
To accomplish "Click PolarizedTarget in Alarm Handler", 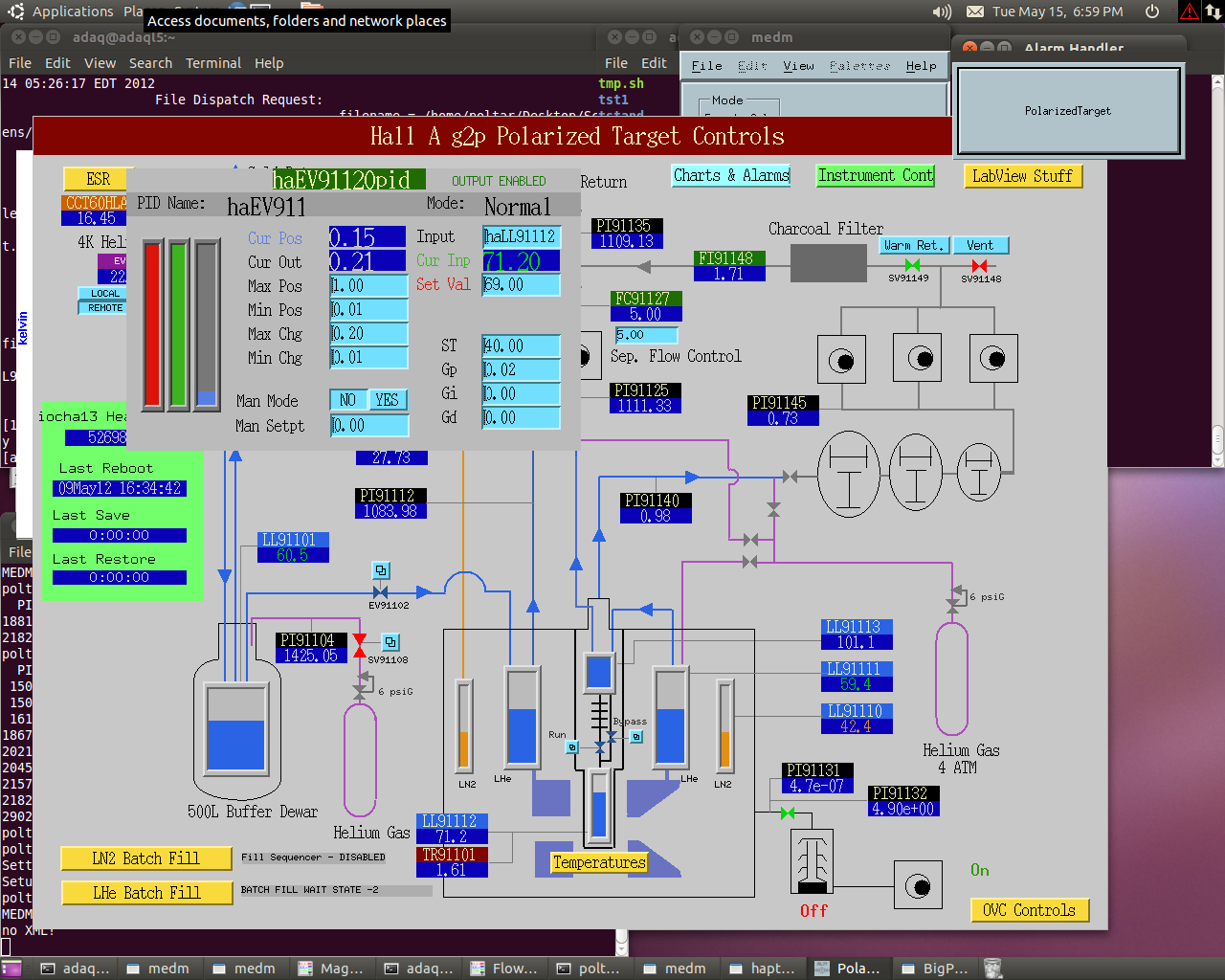I will pyautogui.click(x=1068, y=111).
